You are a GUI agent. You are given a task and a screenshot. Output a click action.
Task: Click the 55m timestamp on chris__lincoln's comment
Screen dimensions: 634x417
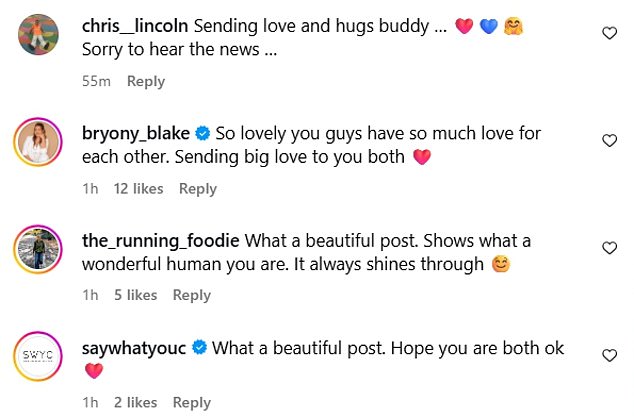point(95,82)
